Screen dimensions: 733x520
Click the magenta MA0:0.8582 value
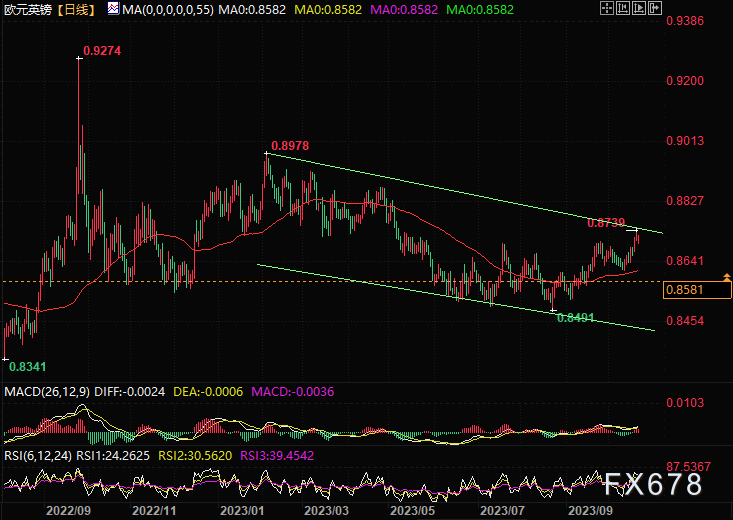coord(404,10)
